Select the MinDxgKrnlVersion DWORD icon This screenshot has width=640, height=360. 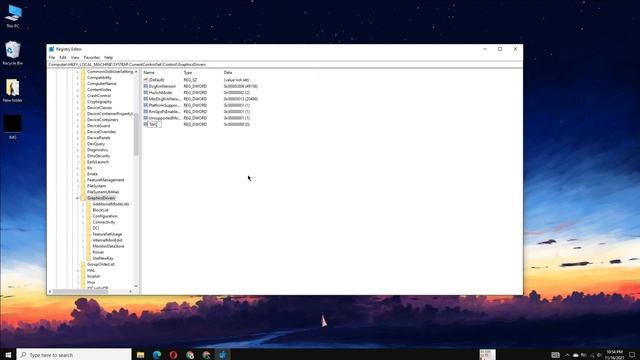[146, 99]
